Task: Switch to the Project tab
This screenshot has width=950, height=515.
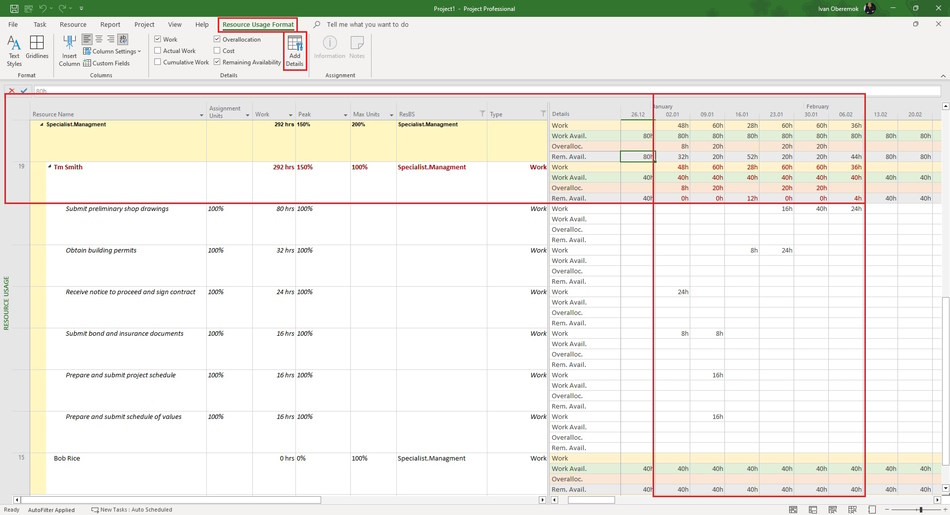Action: pyautogui.click(x=144, y=25)
